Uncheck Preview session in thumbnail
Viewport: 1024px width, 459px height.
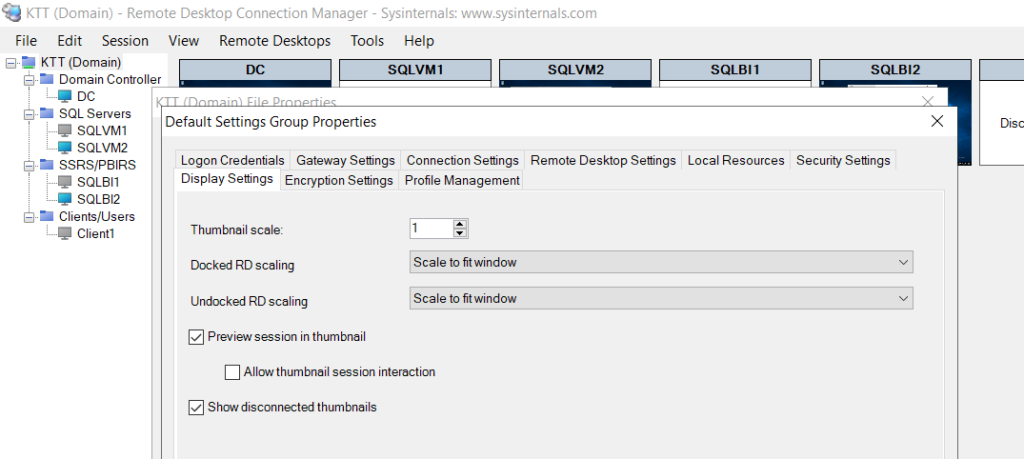(196, 338)
